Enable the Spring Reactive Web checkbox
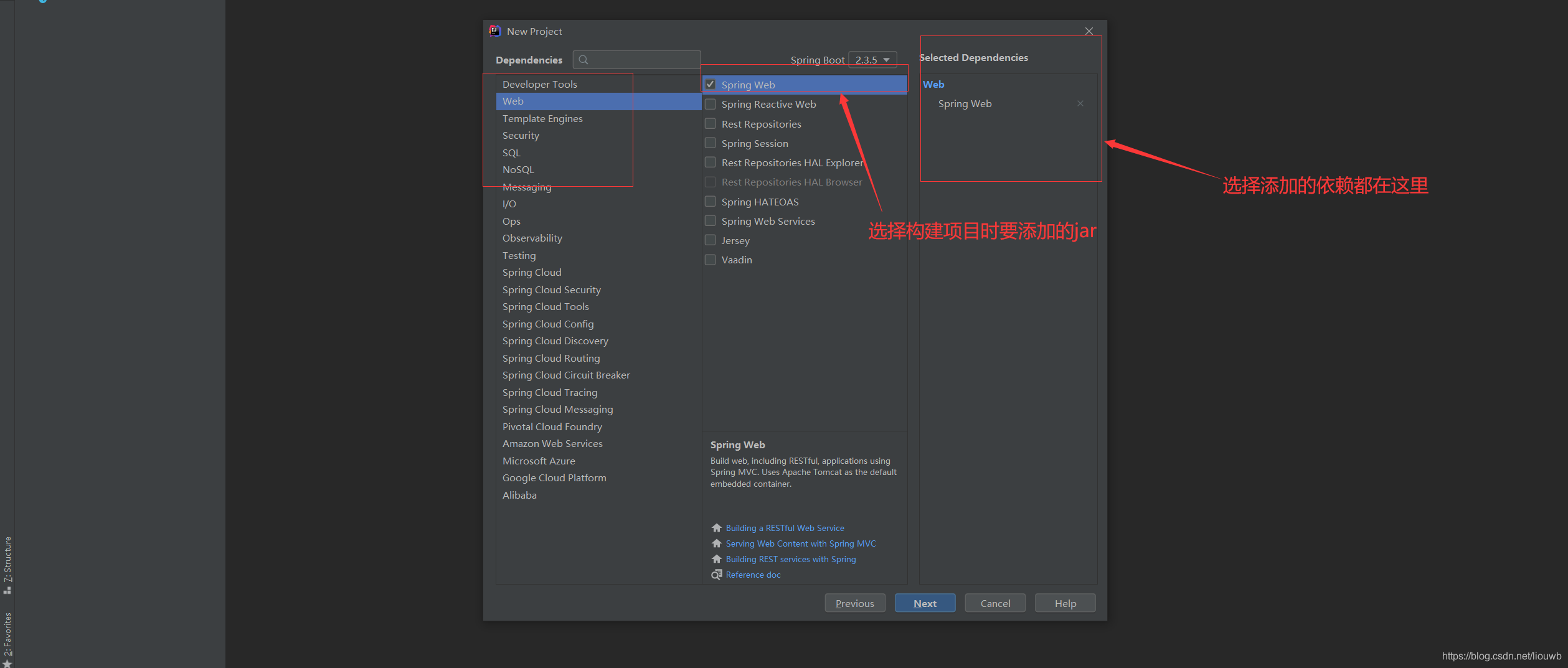The image size is (1568, 668). pos(710,104)
